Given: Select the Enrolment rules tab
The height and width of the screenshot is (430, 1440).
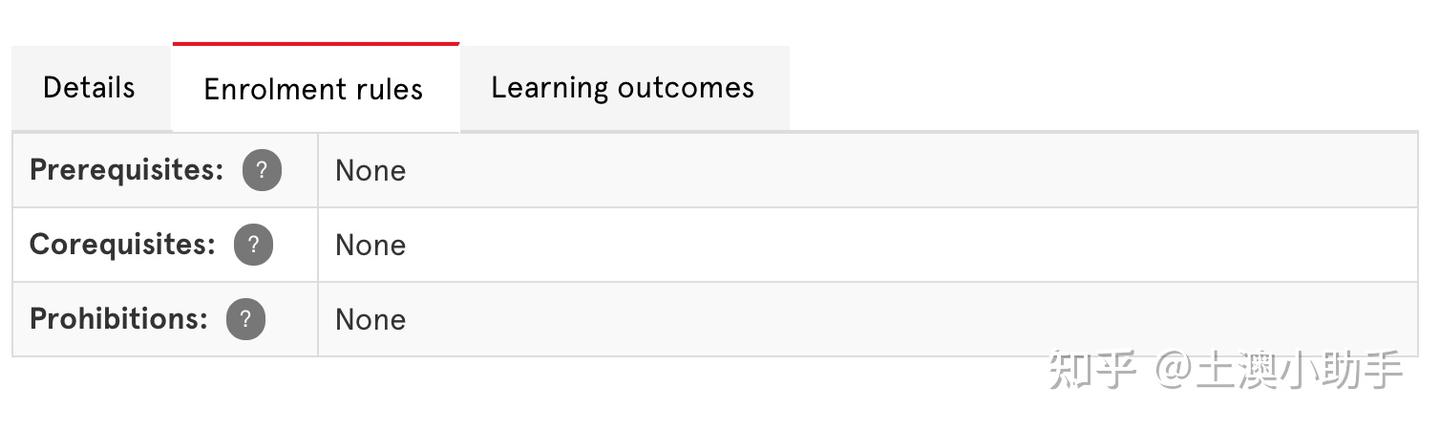Looking at the screenshot, I should click(x=313, y=89).
